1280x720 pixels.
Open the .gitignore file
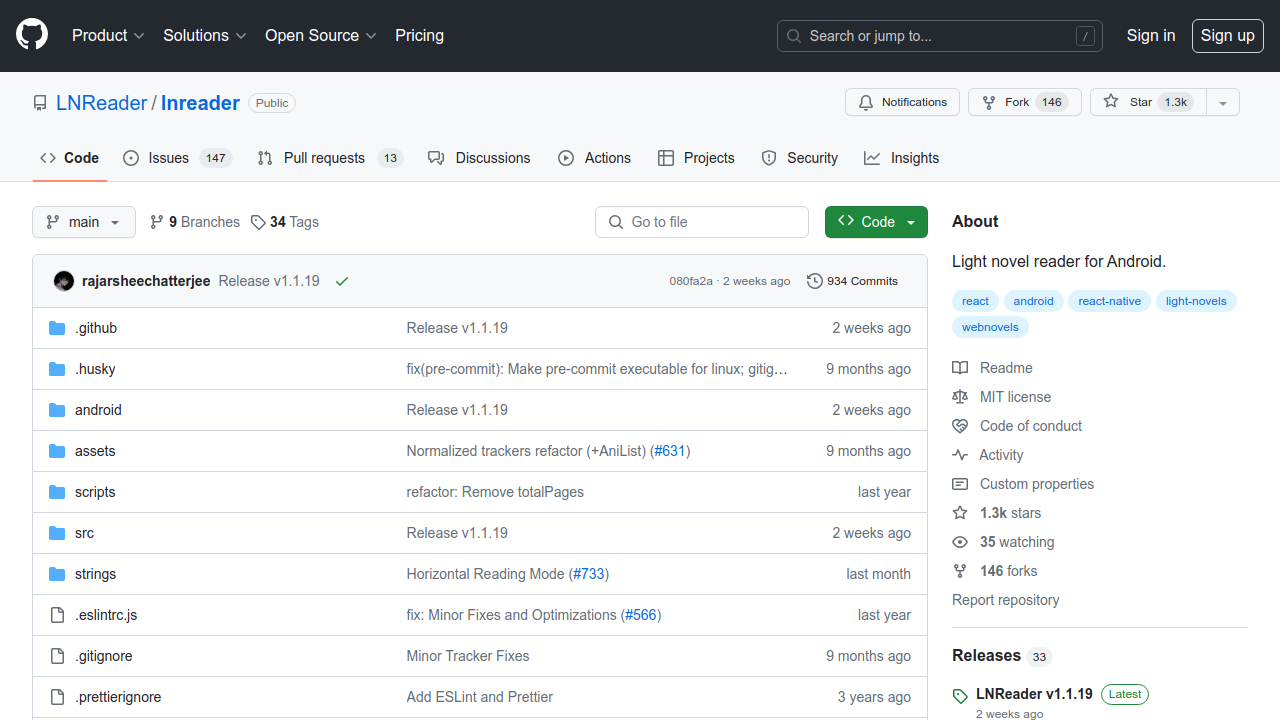coord(104,656)
